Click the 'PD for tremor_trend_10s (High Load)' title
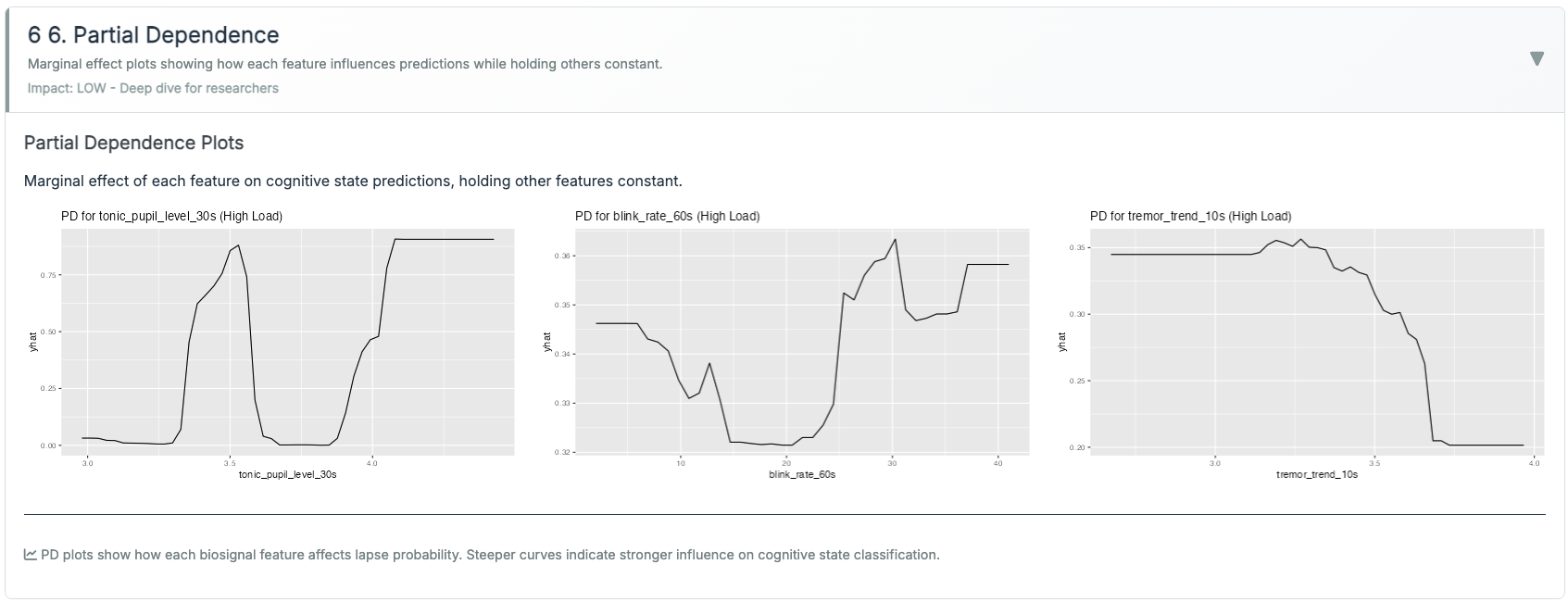The width and height of the screenshot is (1568, 602). 1190,216
